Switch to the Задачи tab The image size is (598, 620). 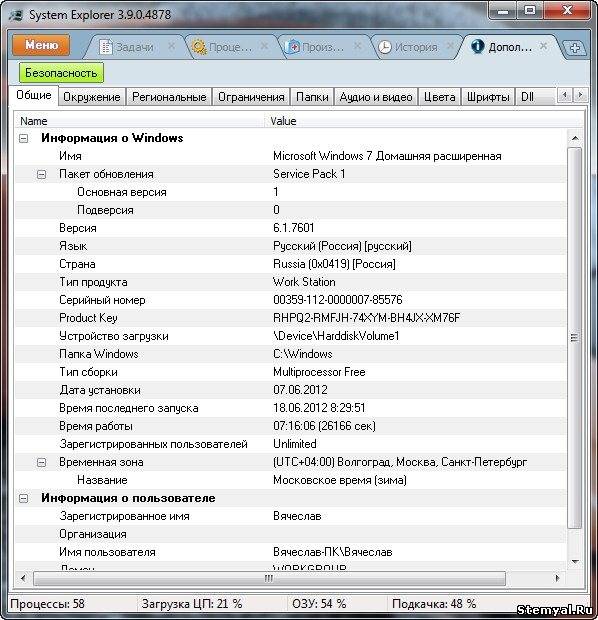tap(134, 47)
